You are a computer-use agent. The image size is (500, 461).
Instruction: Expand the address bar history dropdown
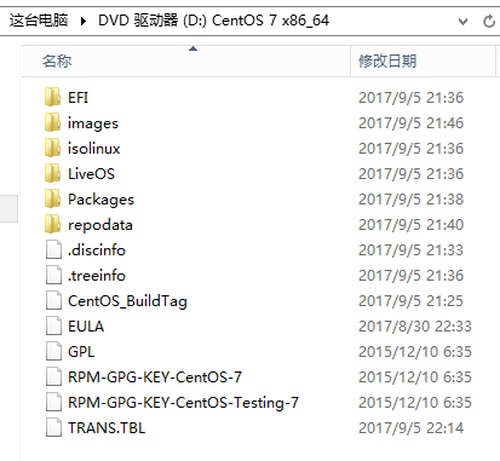(463, 22)
